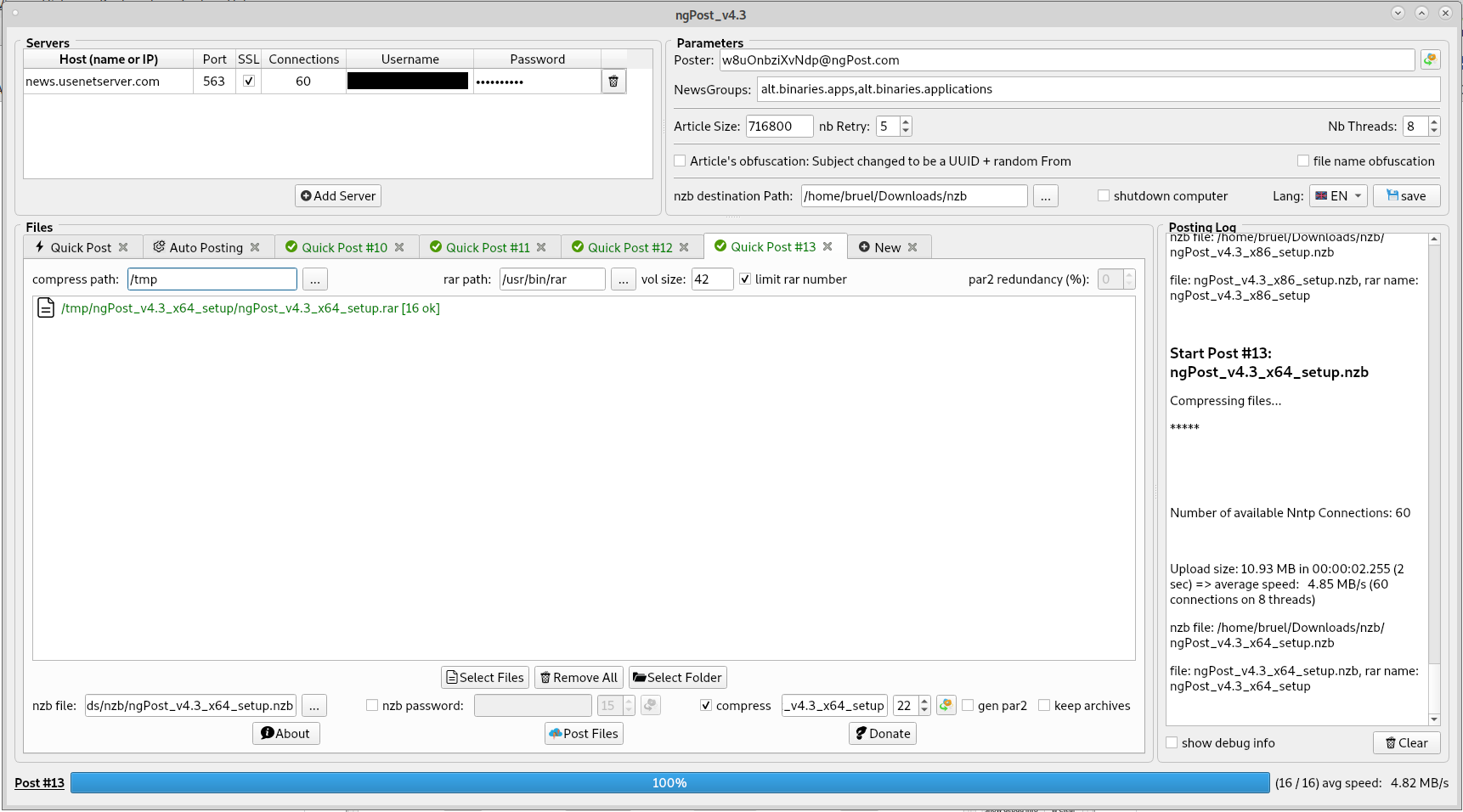Browse for nzb destination path
The height and width of the screenshot is (812, 1463).
(1046, 196)
